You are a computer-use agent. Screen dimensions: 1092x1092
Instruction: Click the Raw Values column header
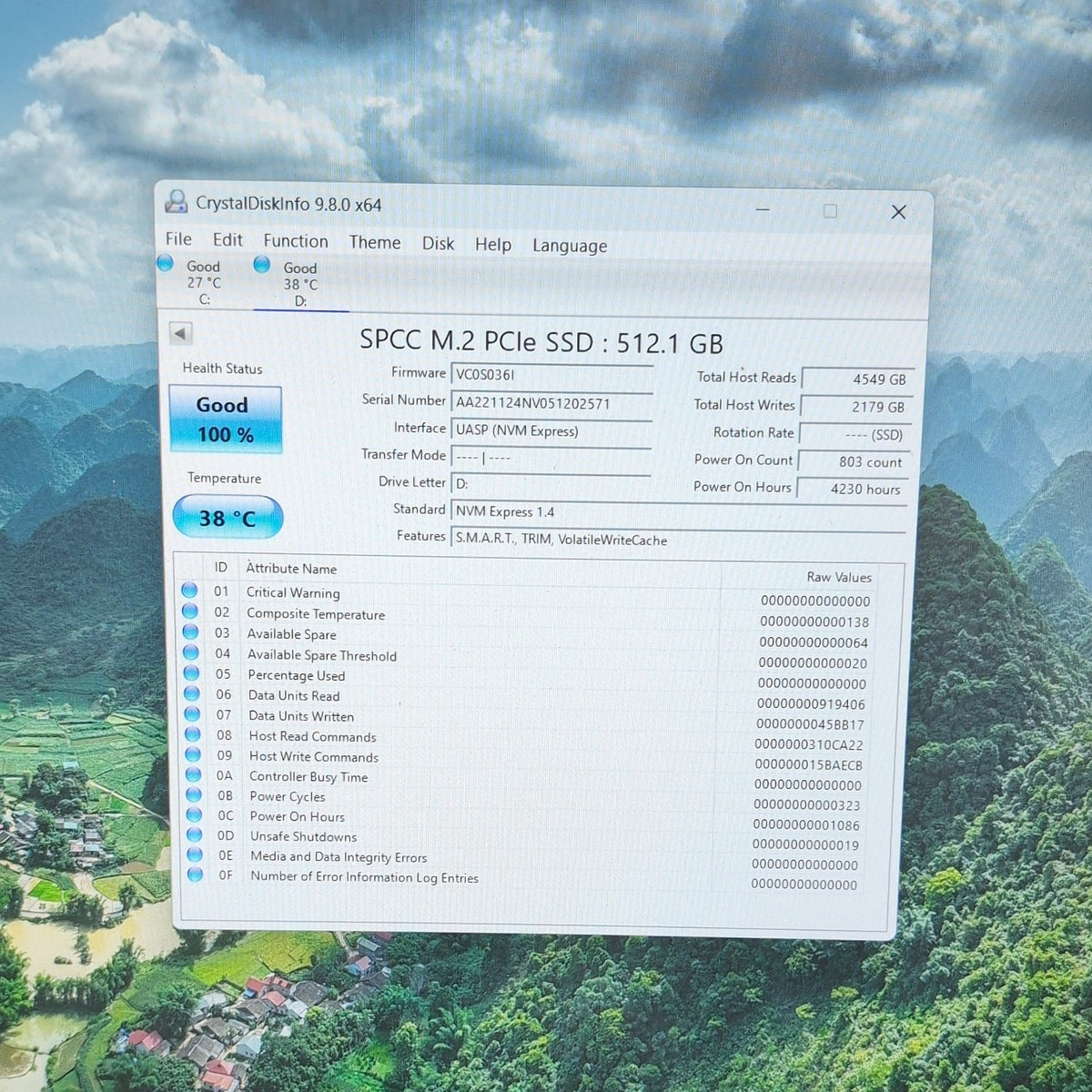[839, 577]
